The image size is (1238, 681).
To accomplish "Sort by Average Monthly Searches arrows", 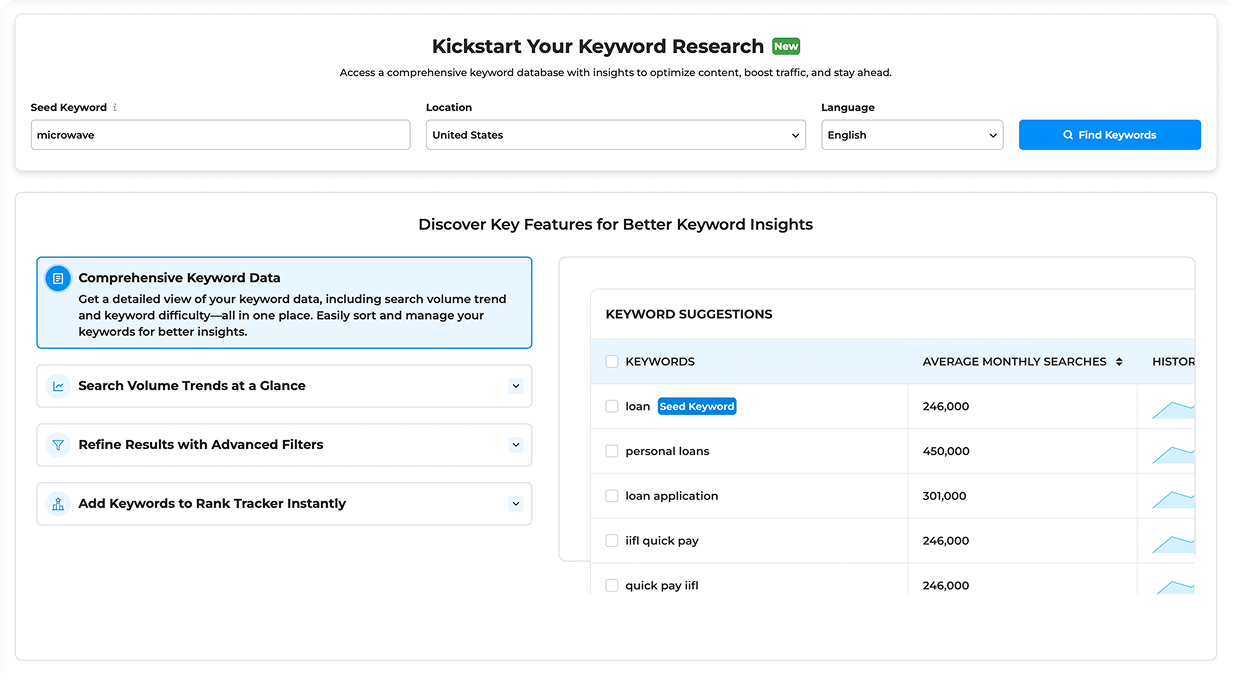I will (1119, 362).
